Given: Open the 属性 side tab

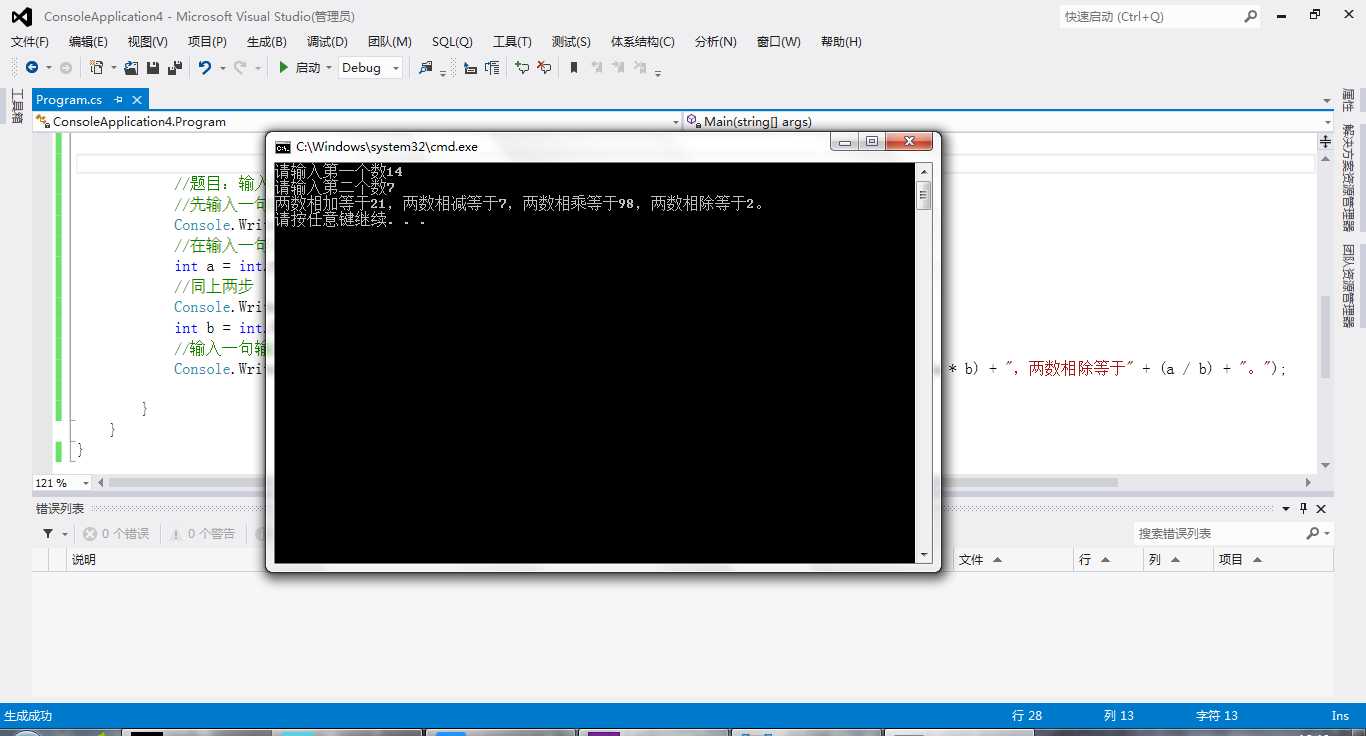Looking at the screenshot, I should point(1349,101).
